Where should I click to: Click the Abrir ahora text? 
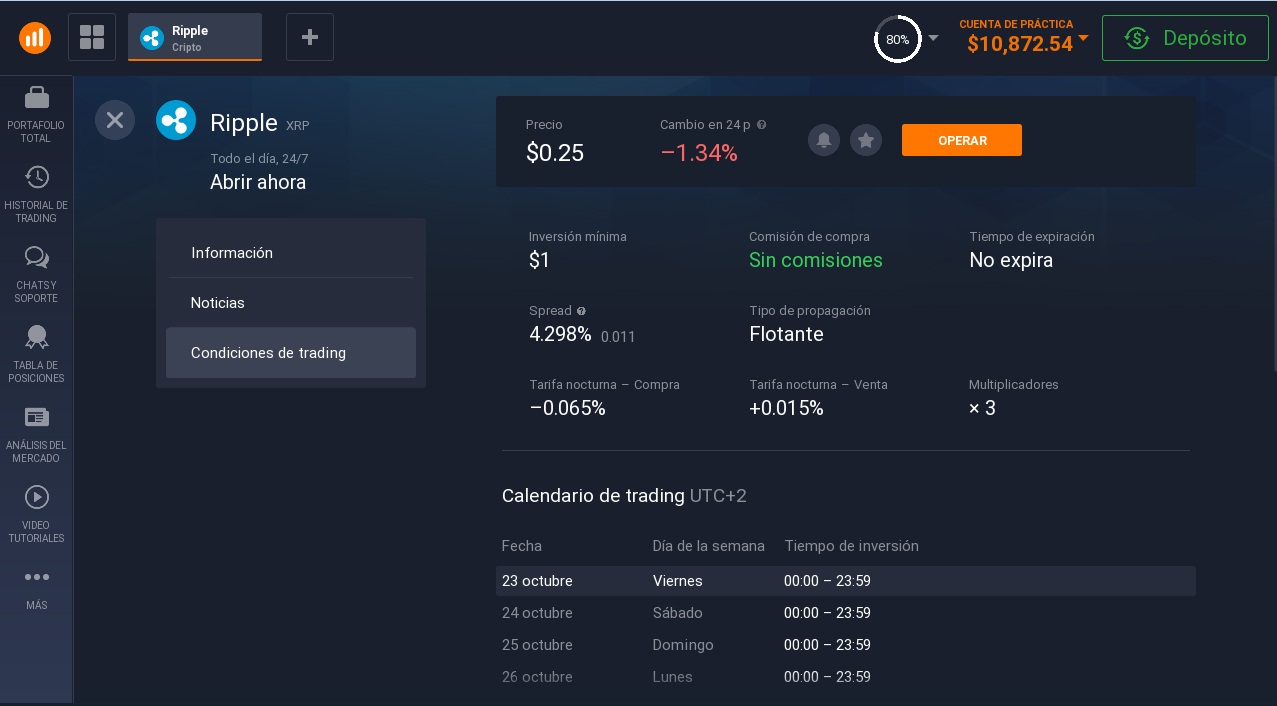[258, 182]
